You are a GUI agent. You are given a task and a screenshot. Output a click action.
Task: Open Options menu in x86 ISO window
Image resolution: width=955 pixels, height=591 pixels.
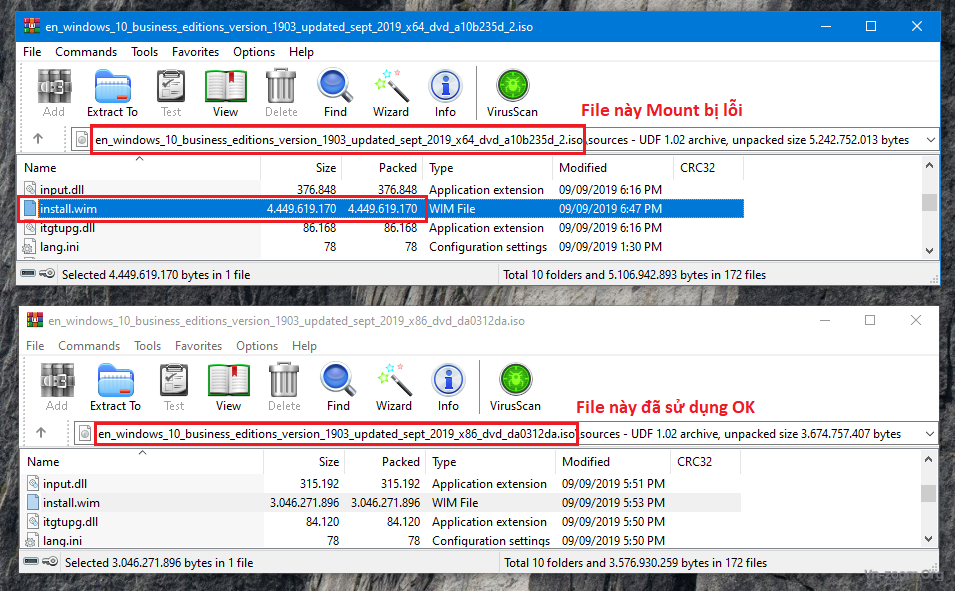click(256, 345)
